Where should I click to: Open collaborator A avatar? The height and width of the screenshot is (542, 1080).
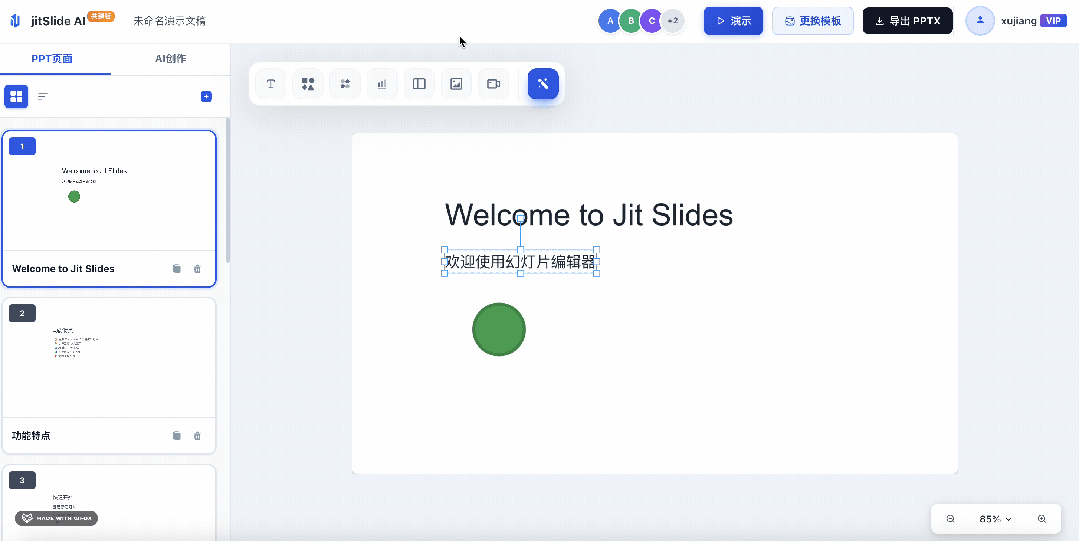610,21
